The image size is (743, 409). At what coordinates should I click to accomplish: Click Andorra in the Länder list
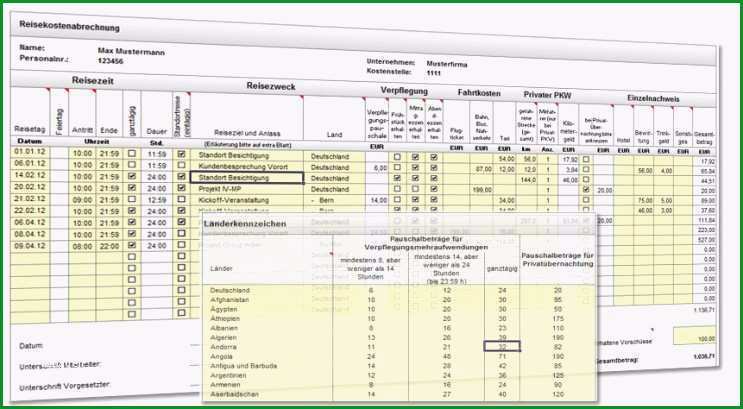click(223, 347)
